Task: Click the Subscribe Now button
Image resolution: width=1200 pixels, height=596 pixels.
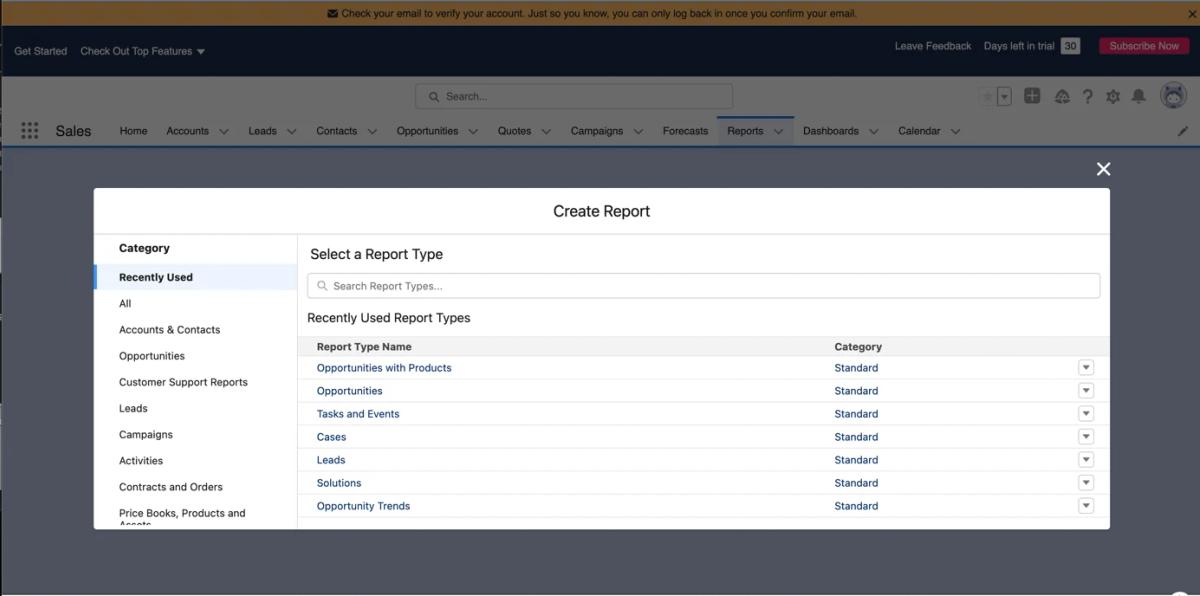Action: click(x=1144, y=46)
